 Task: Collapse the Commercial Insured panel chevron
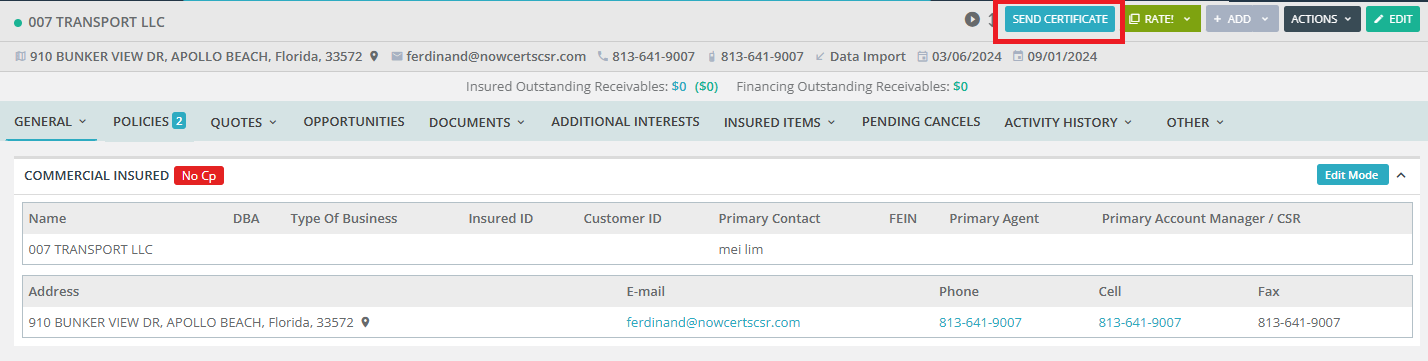click(1401, 175)
